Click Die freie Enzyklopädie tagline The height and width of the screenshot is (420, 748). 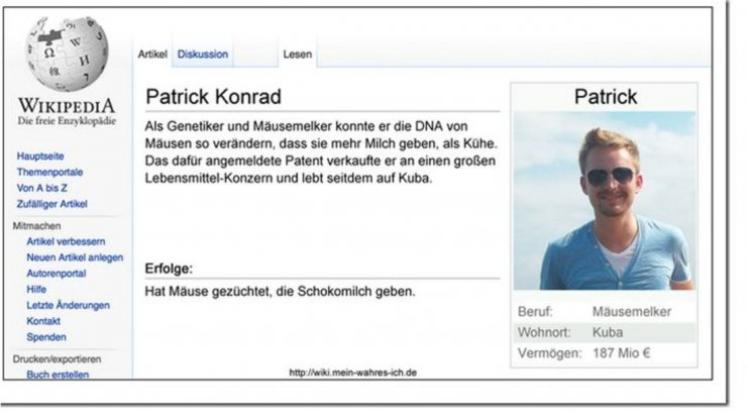point(67,121)
